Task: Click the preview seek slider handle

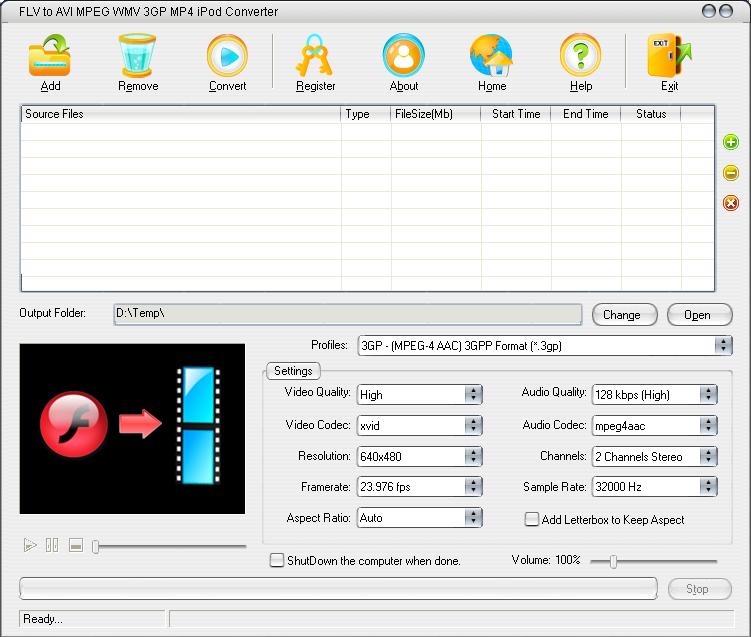Action: point(95,546)
